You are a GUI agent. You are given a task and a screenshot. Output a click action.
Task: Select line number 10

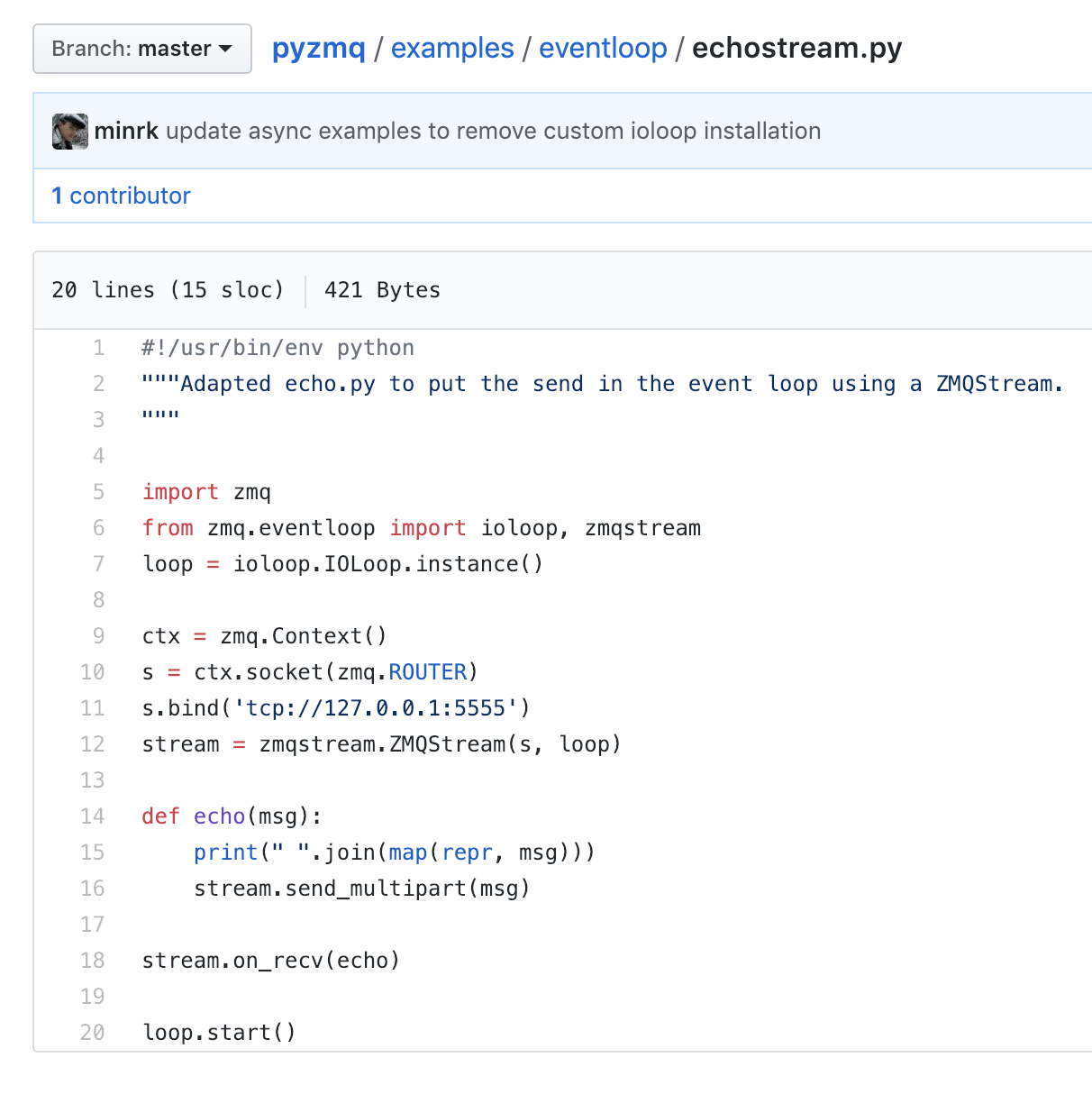(92, 672)
